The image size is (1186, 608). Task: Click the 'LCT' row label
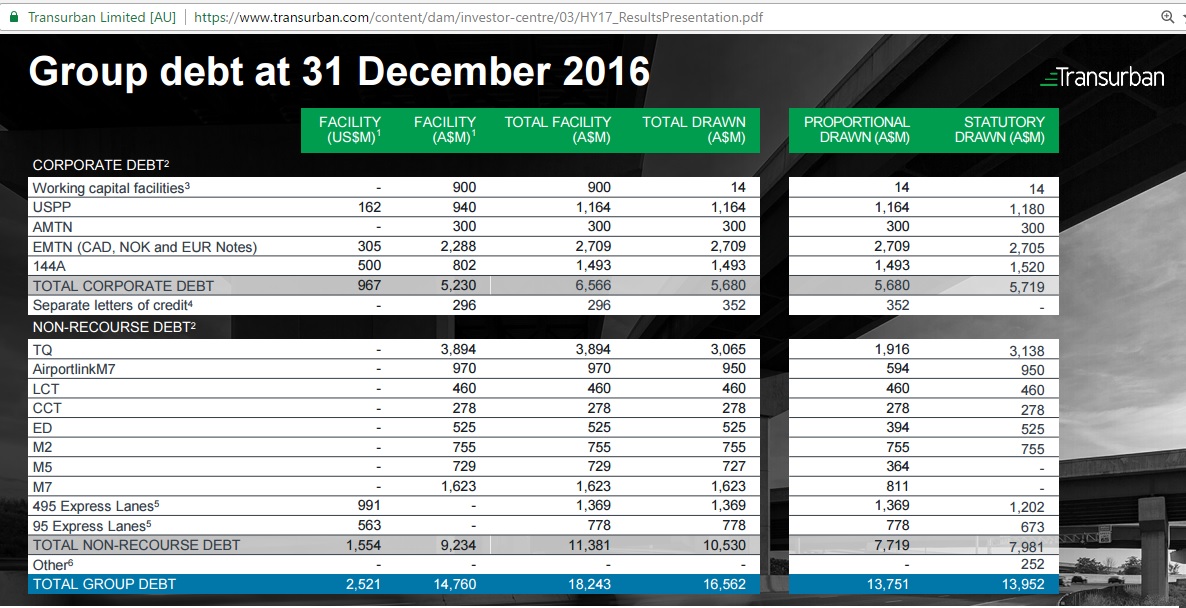[46, 389]
